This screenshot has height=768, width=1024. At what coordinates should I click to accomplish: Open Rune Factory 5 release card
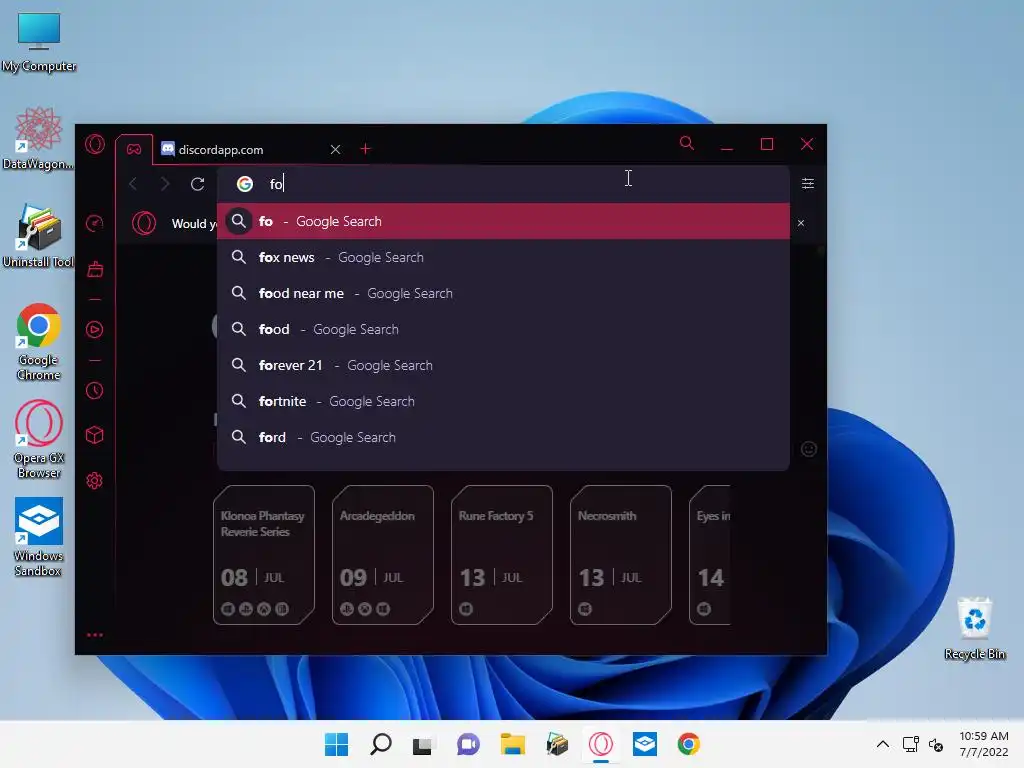click(x=502, y=555)
